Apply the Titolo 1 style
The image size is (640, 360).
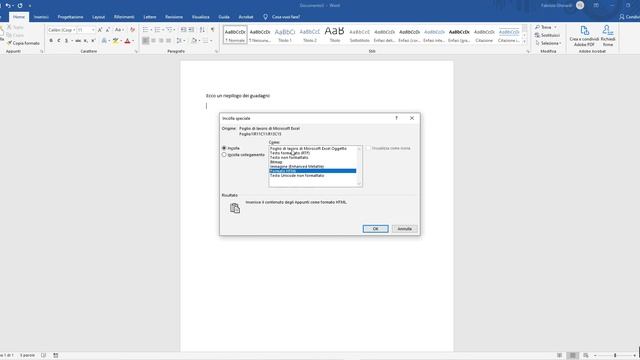coord(285,35)
